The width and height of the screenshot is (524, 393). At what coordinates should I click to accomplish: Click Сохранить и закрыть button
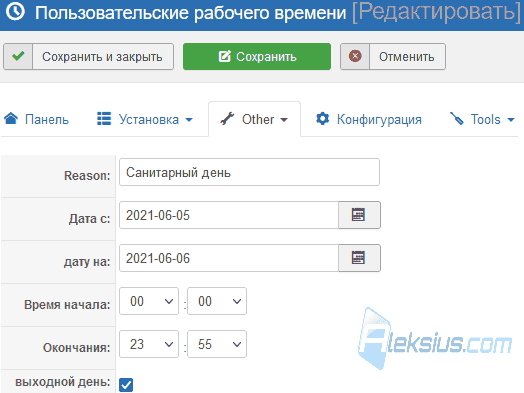[89, 56]
